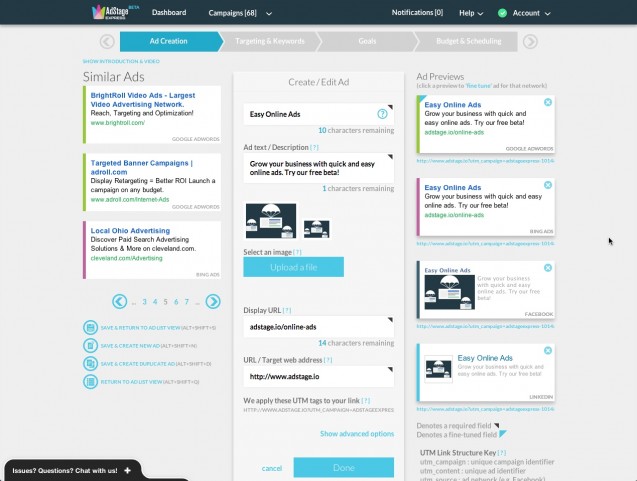
Task: Go to next similar ads page
Action: [x=213, y=301]
